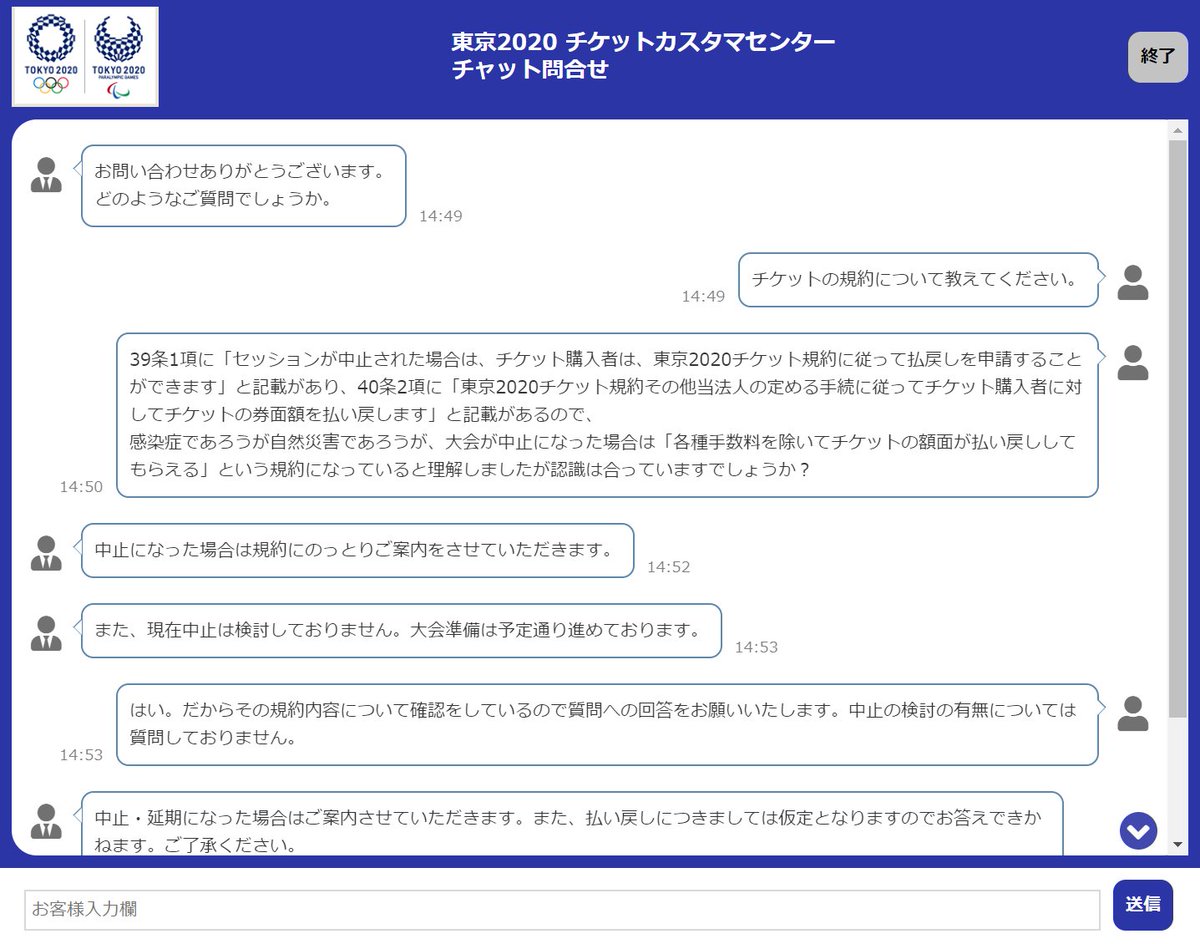Click the long message beginning 39条1項に
Viewport: 1200px width, 944px height.
(x=607, y=415)
